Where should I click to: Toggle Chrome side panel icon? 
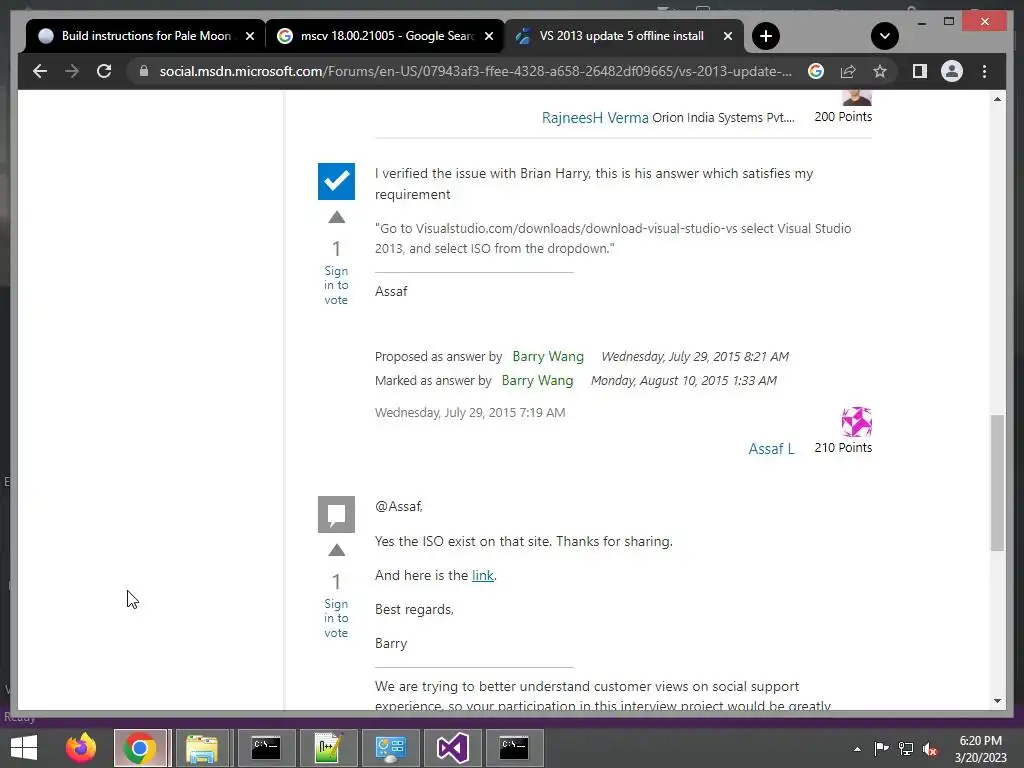tap(920, 71)
